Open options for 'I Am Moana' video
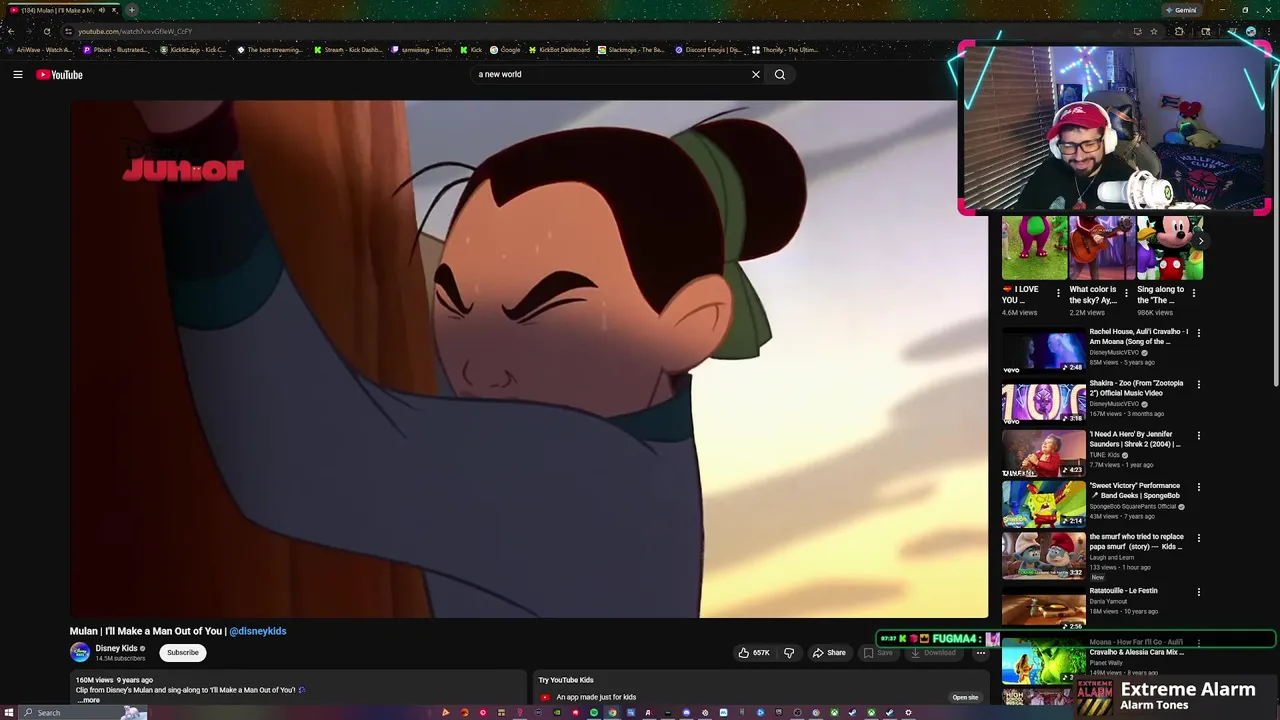 pos(1199,333)
